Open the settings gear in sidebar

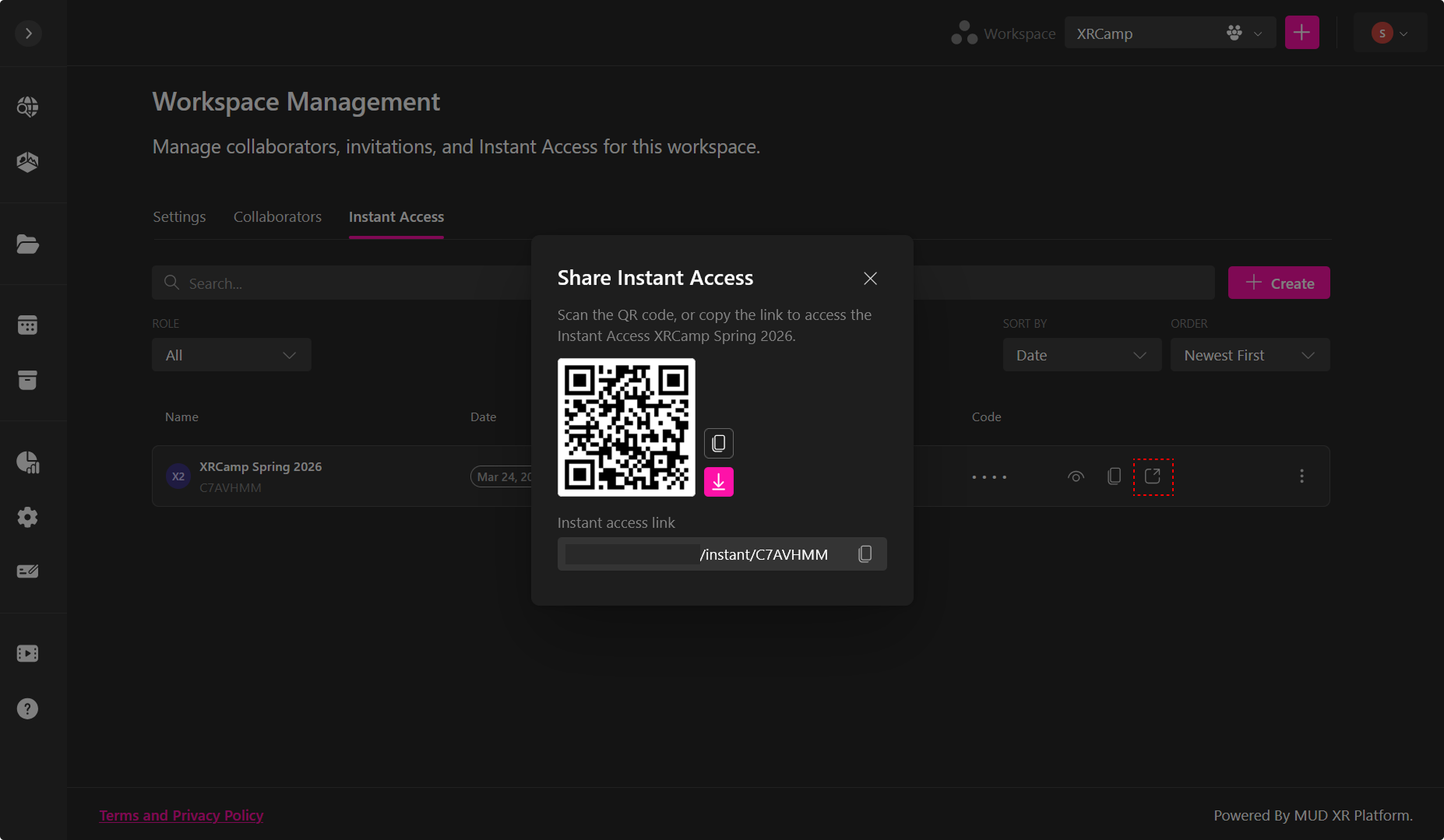tap(28, 517)
